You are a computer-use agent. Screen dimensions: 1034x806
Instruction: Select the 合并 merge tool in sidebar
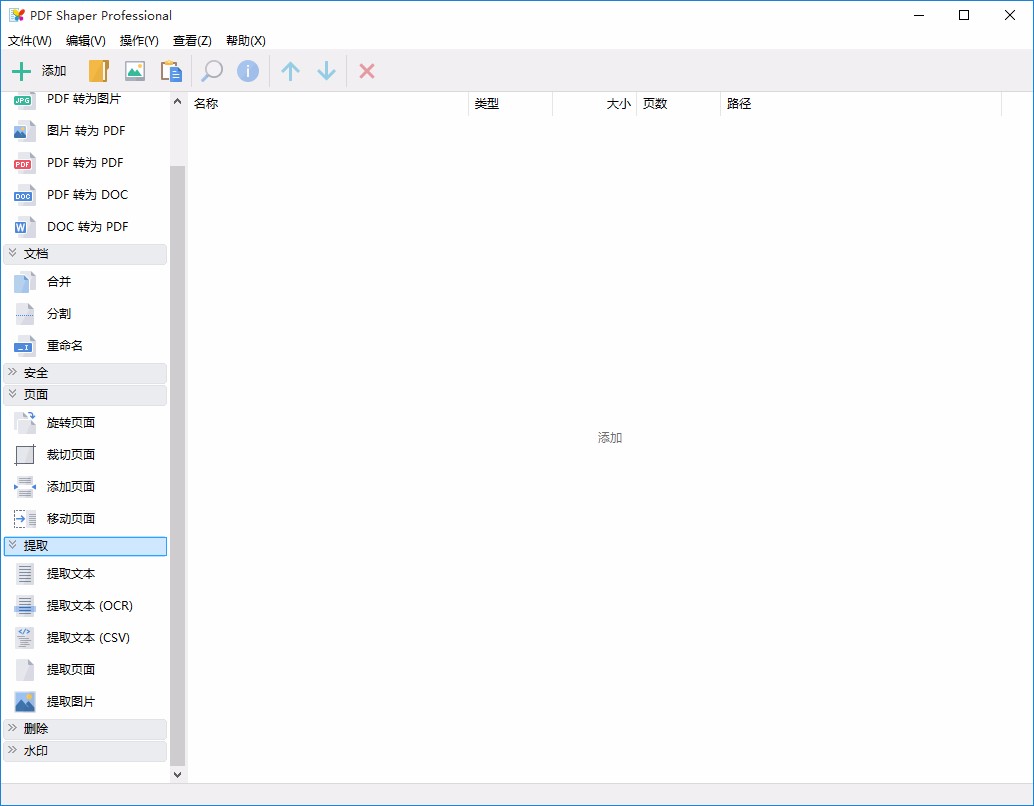click(x=57, y=281)
